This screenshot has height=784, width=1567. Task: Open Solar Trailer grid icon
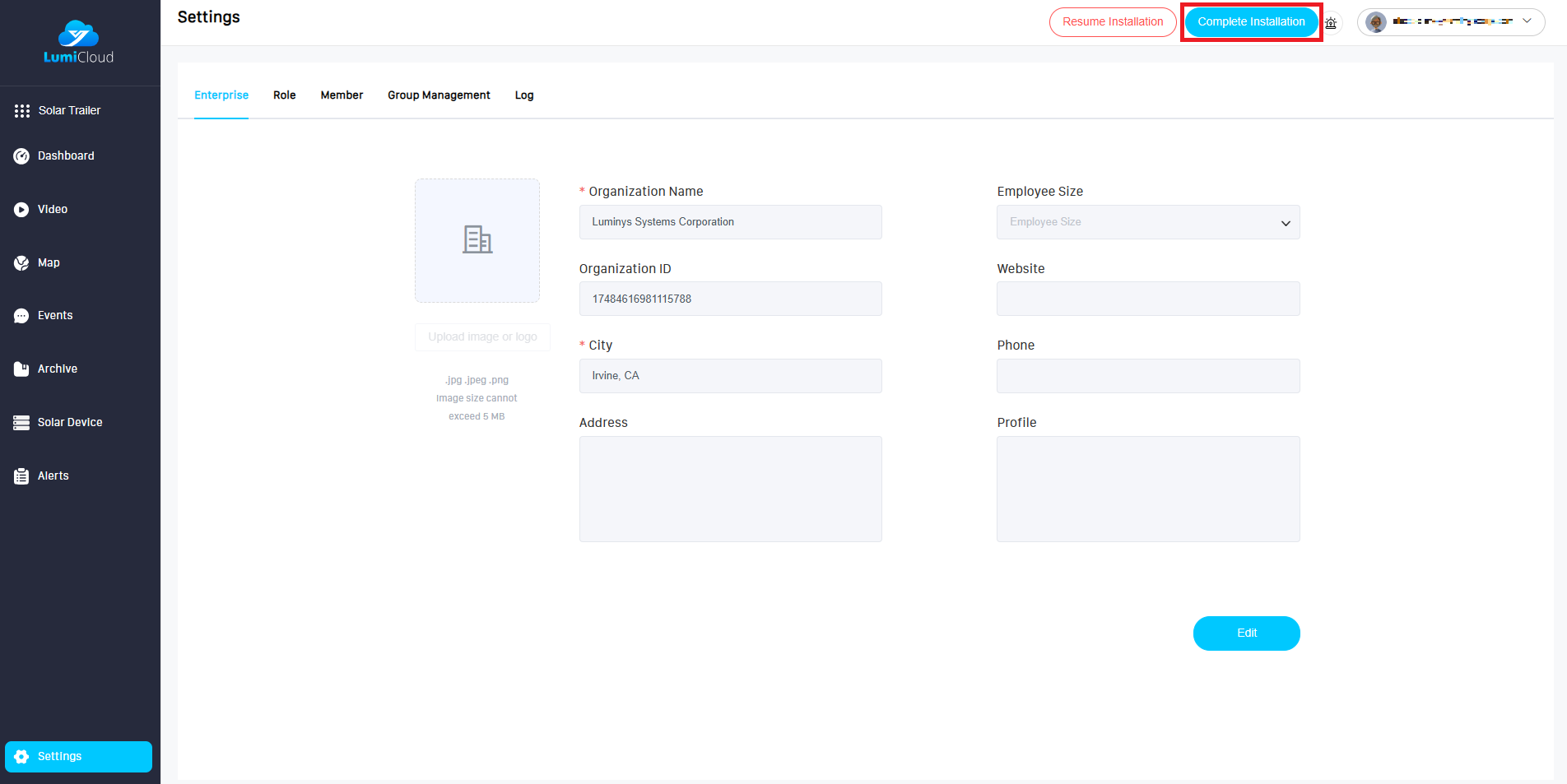[x=22, y=111]
